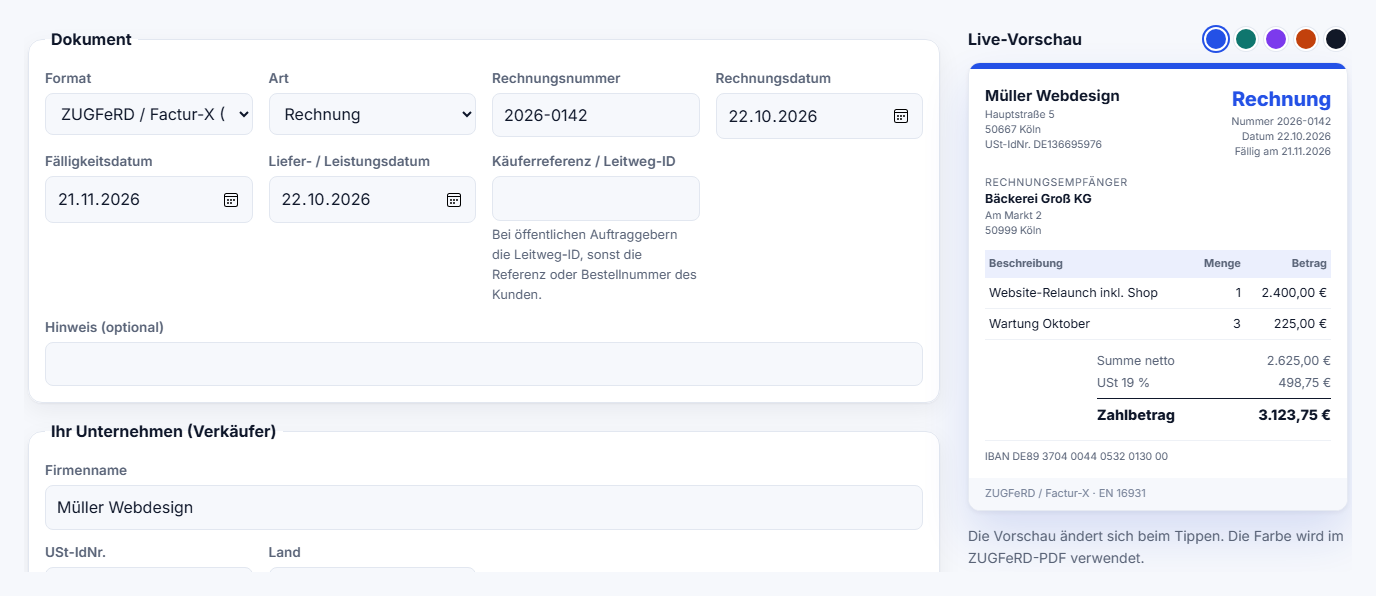The image size is (1376, 596).
Task: Select the teal green preview color
Action: [1246, 39]
